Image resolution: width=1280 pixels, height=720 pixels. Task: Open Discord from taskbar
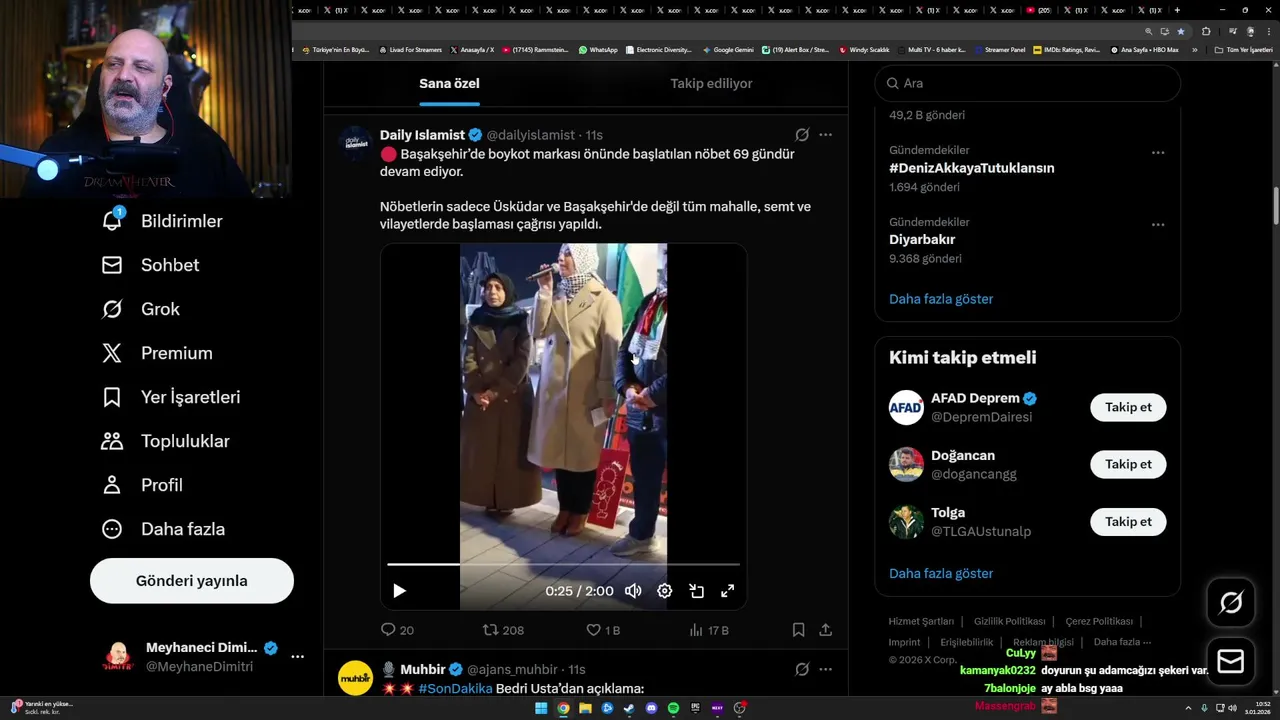651,708
